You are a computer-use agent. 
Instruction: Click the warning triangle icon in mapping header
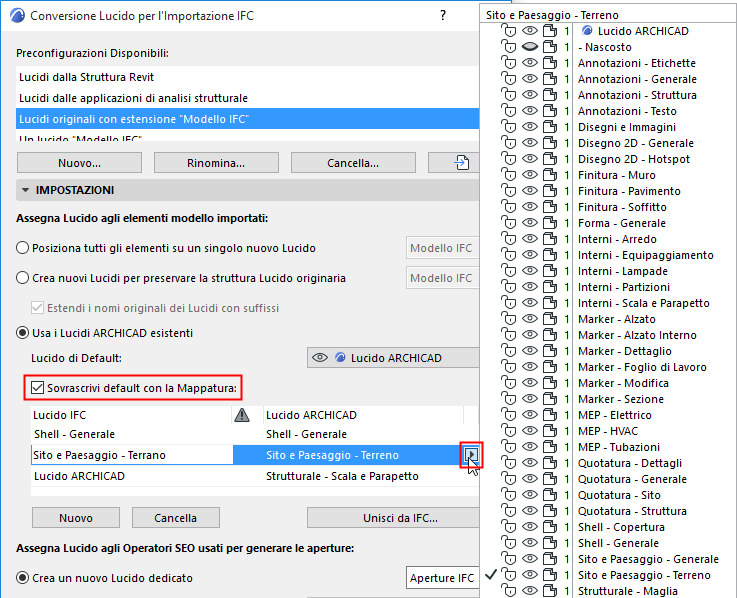click(x=242, y=415)
